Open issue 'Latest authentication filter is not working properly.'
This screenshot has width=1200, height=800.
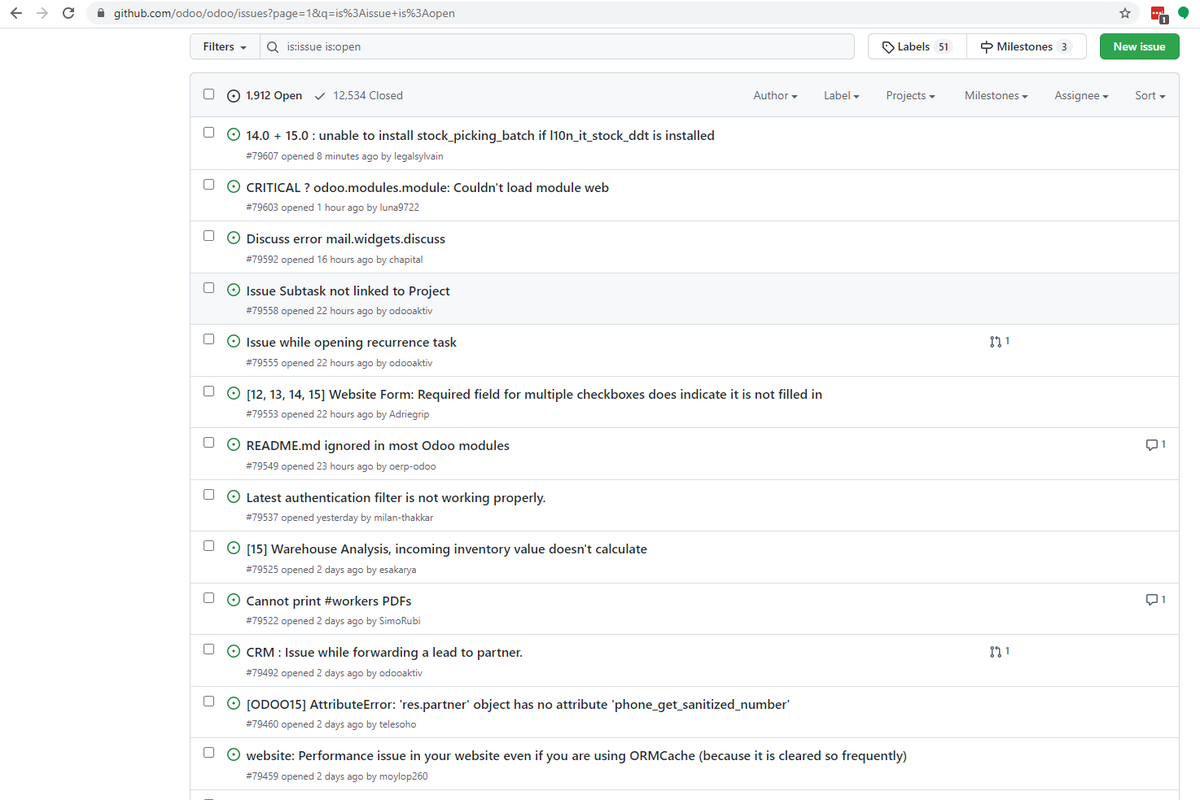396,497
